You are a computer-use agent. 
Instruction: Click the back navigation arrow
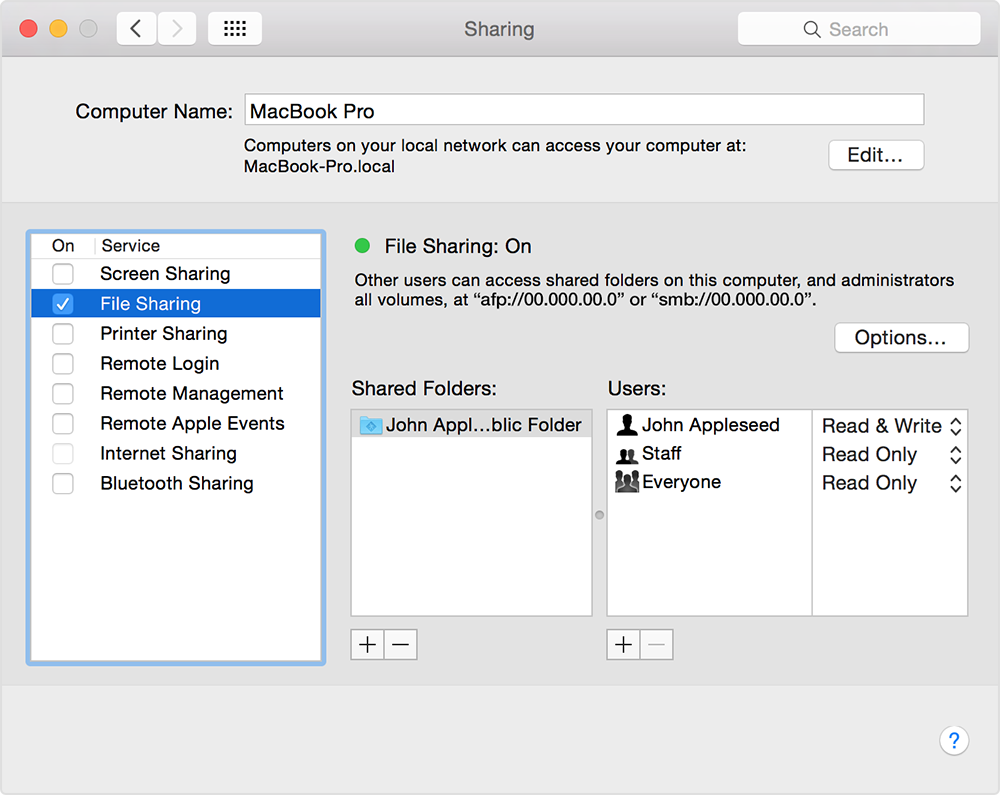[x=136, y=28]
